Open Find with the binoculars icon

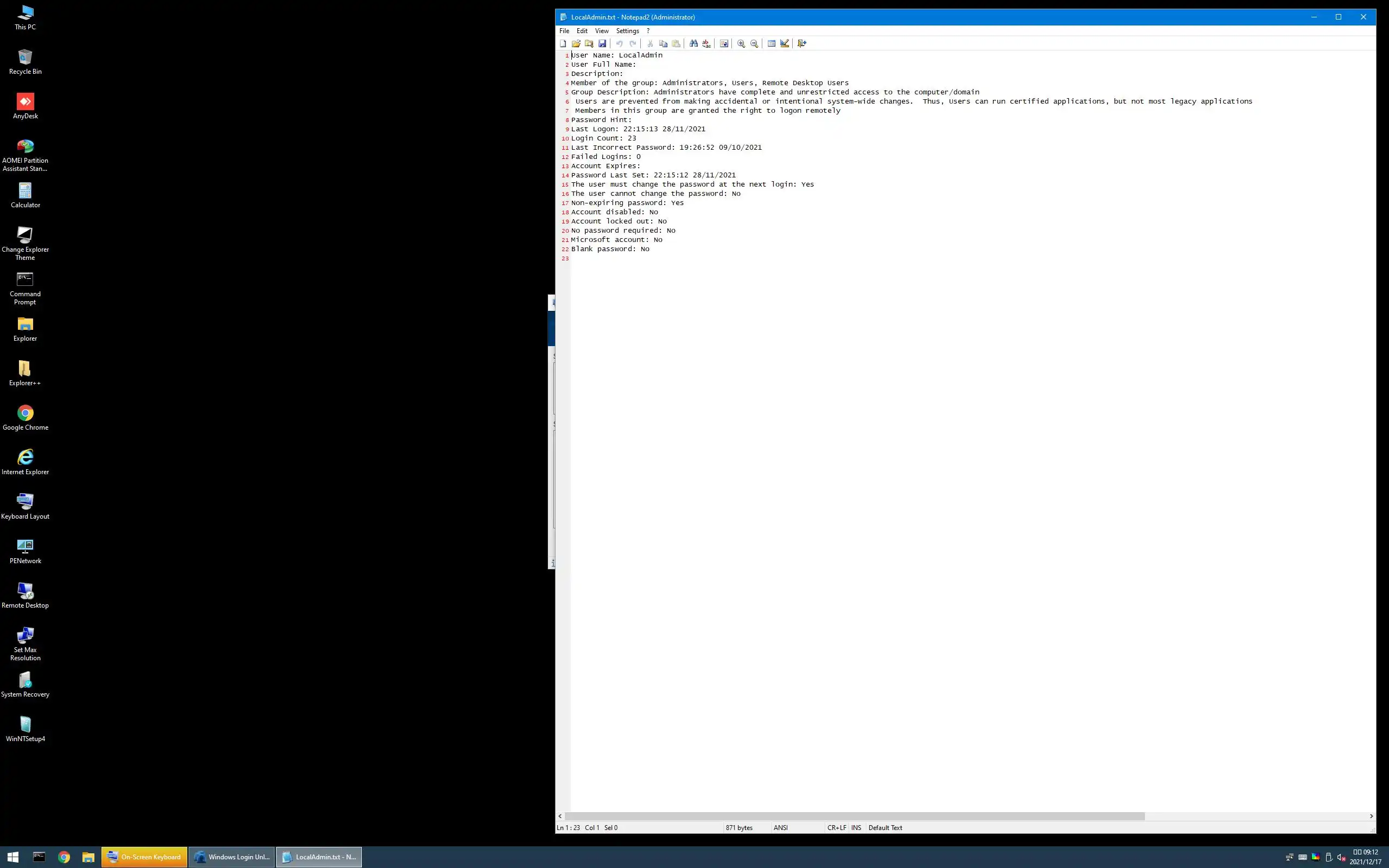[693, 43]
